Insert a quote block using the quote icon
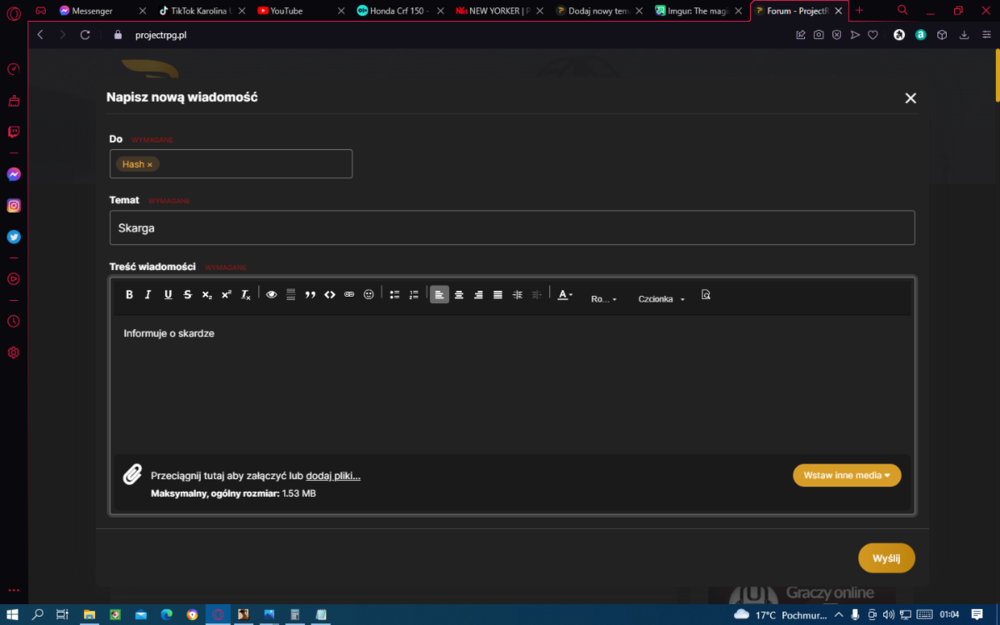 point(310,295)
